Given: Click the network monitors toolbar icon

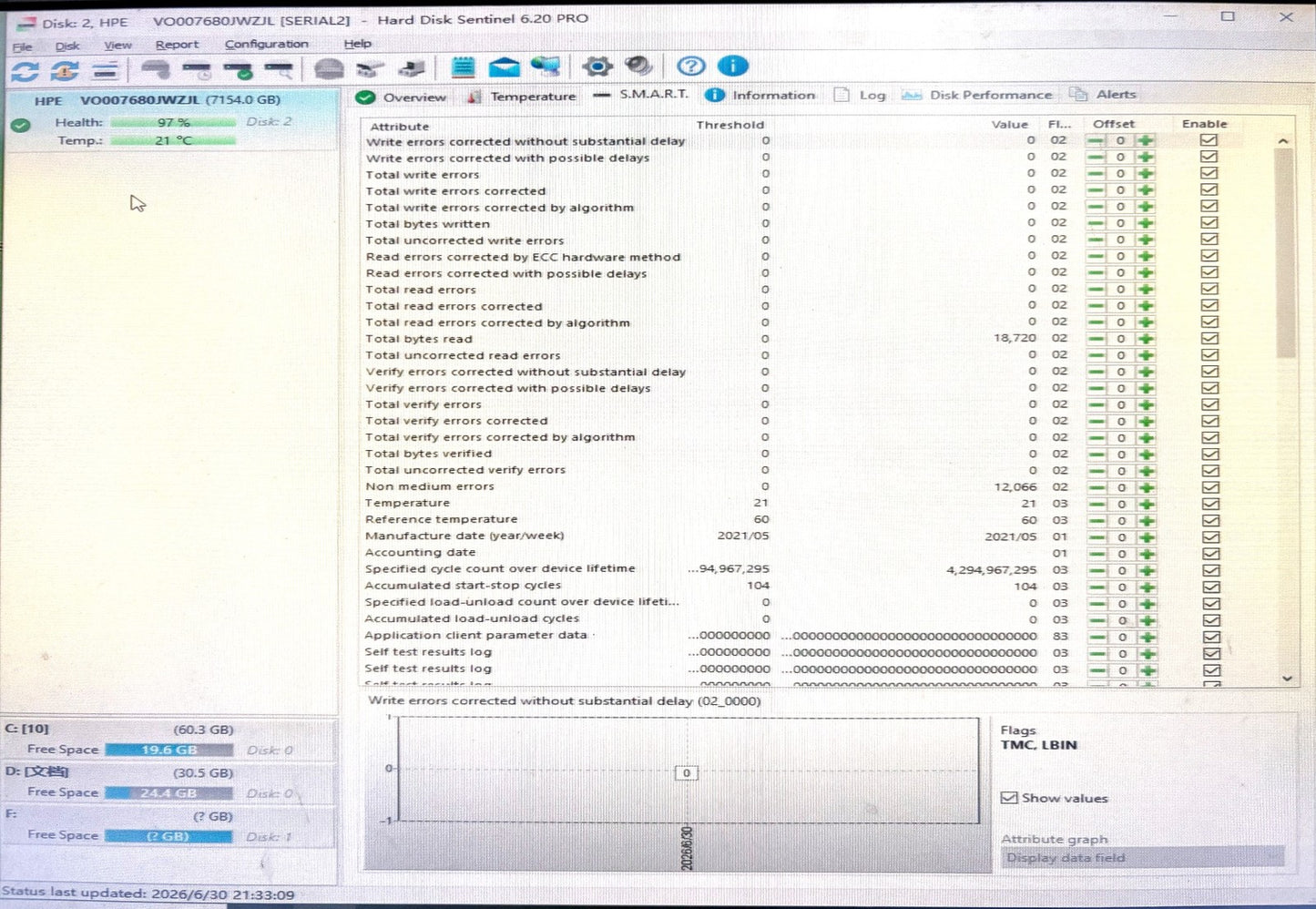Looking at the screenshot, I should coord(546,66).
